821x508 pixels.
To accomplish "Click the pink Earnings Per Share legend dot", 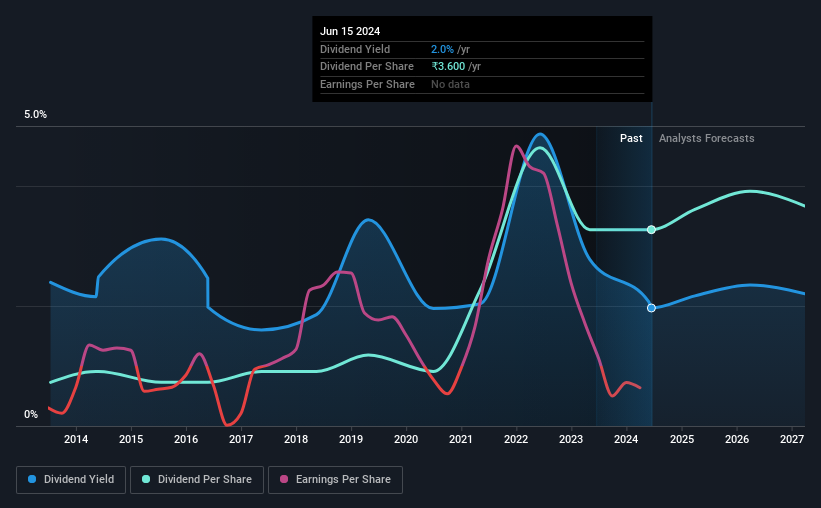I will pos(284,479).
